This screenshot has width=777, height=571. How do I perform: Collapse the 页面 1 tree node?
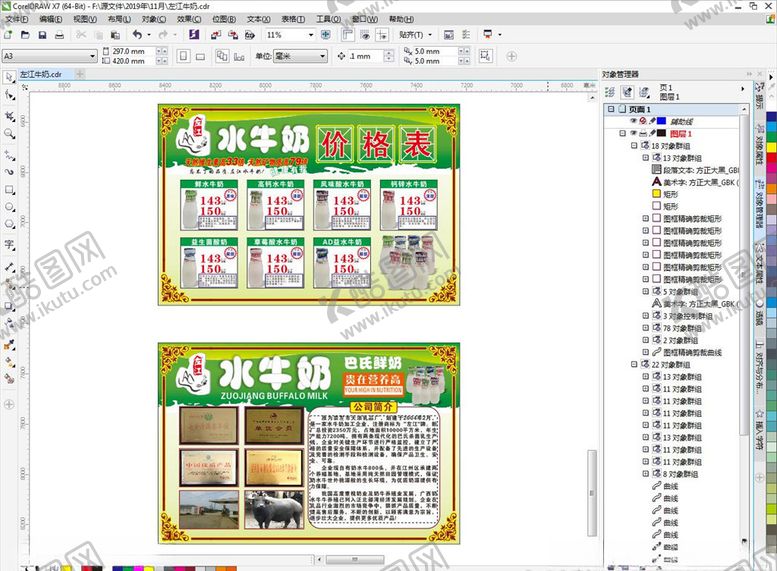tap(611, 109)
